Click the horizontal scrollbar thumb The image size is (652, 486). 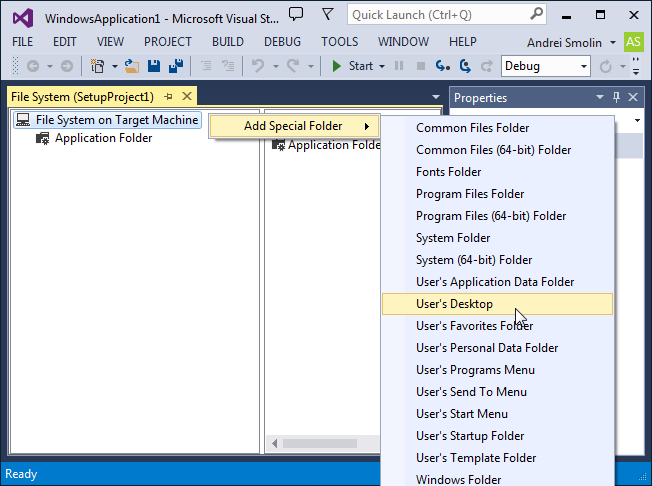[x=320, y=444]
